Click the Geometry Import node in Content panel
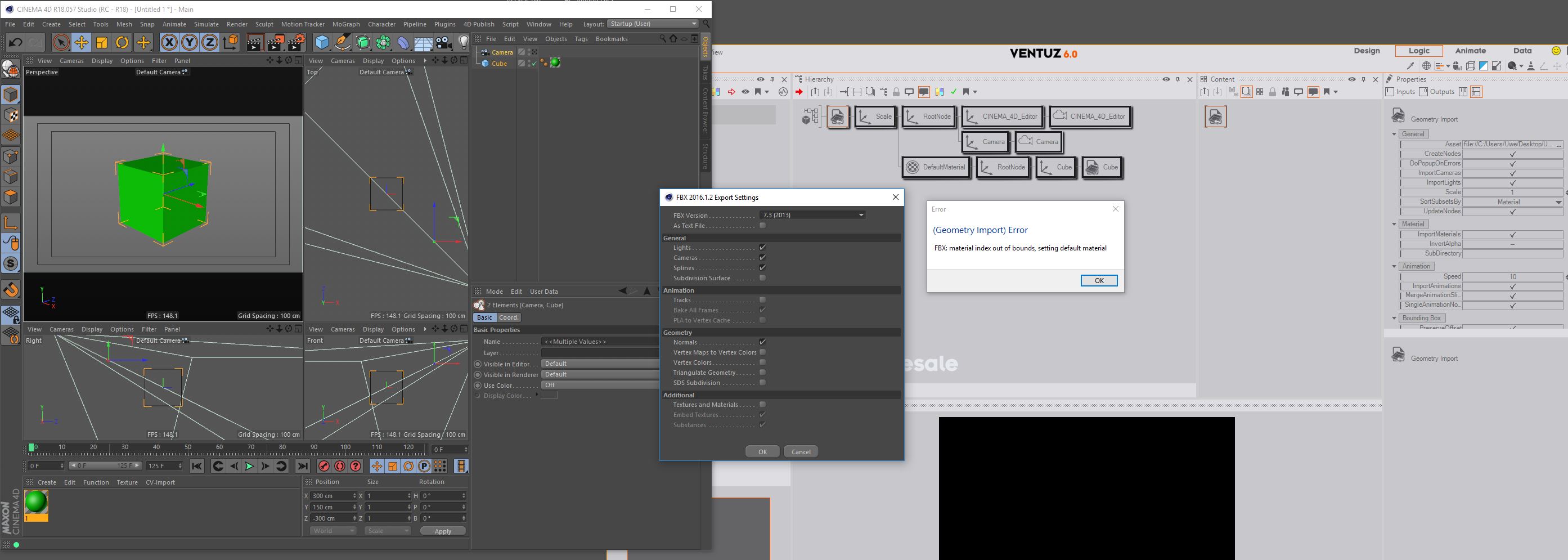1568x560 pixels. tap(1215, 117)
